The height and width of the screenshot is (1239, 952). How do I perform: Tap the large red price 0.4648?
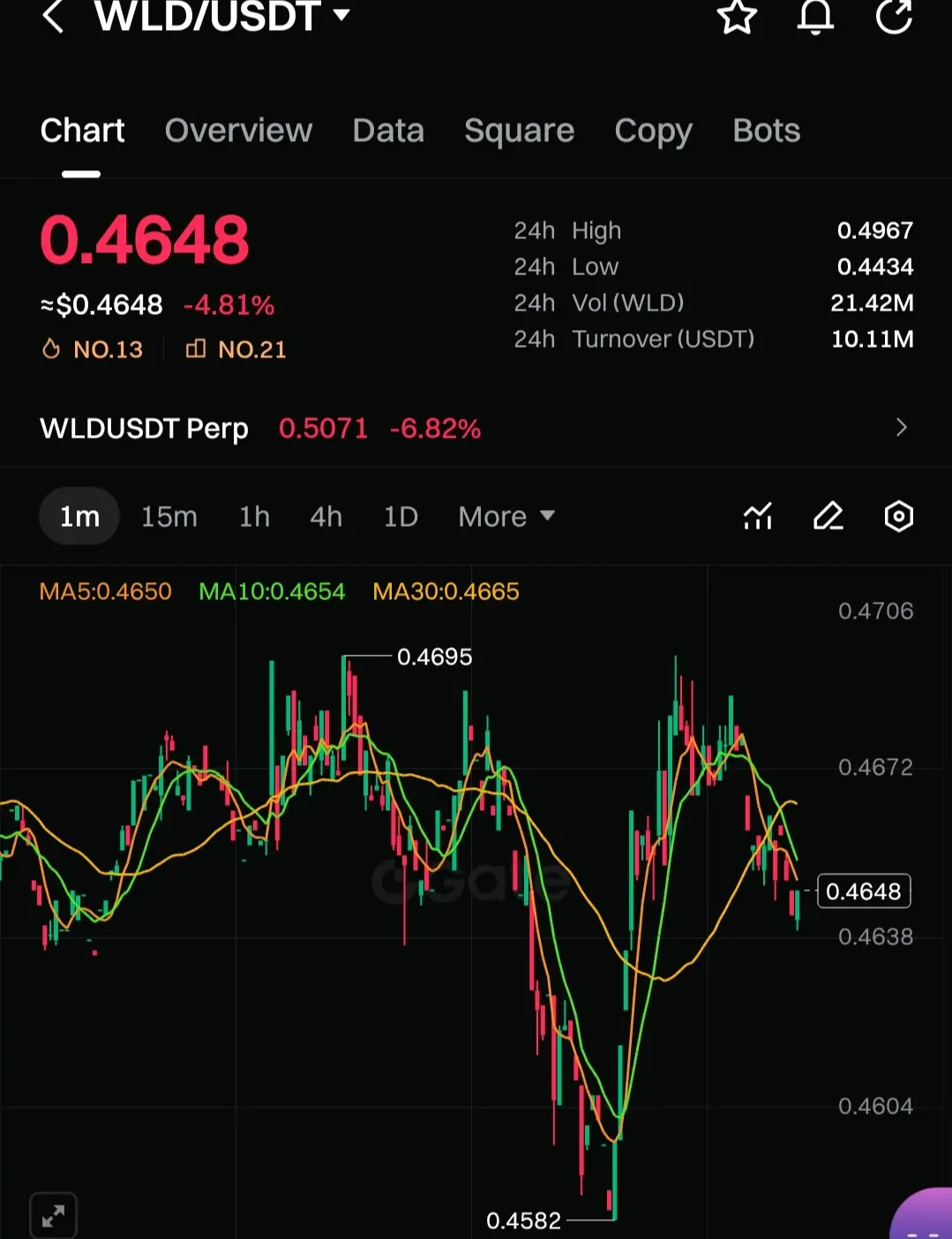pos(145,240)
